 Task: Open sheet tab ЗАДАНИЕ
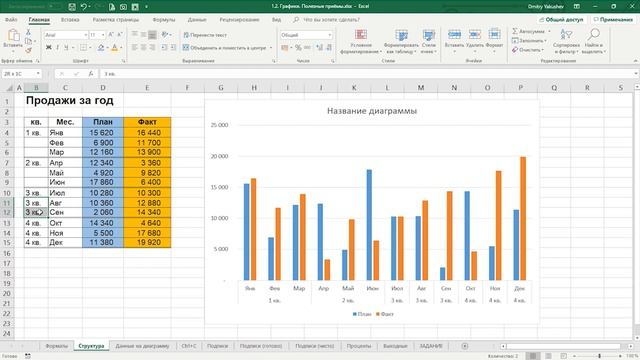tap(431, 346)
